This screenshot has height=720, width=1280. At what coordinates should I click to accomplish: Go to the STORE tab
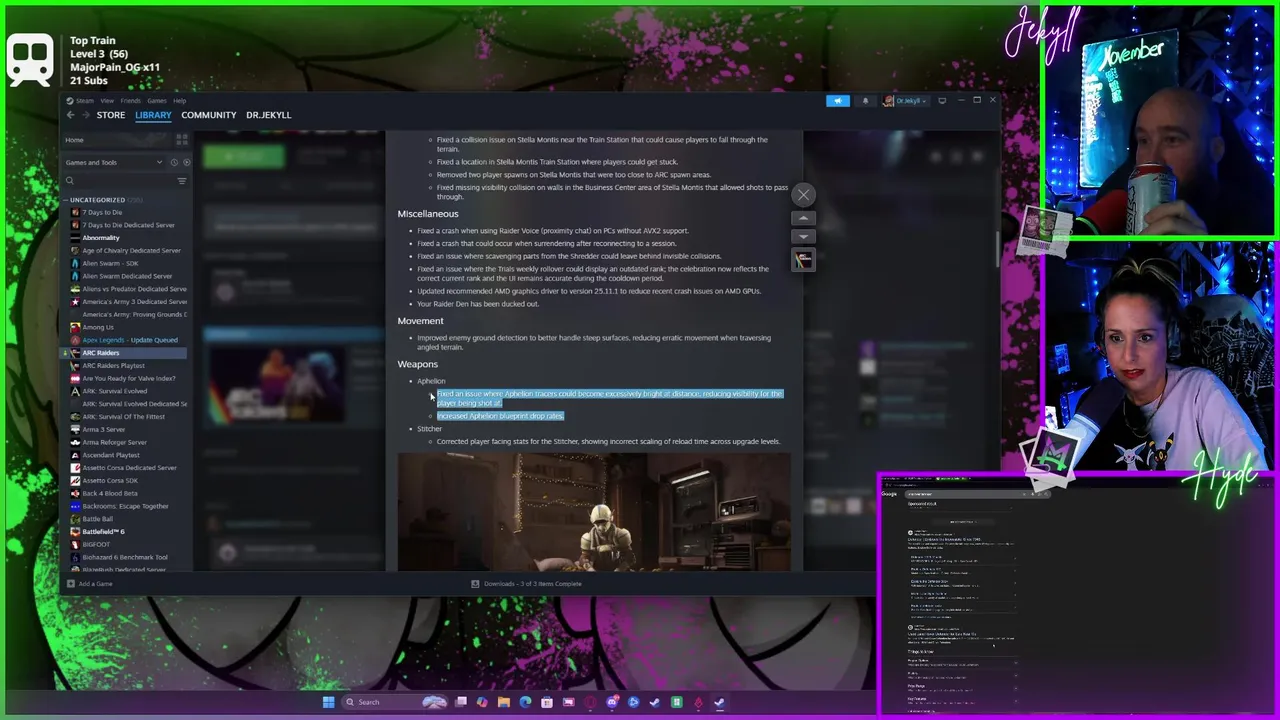point(111,115)
